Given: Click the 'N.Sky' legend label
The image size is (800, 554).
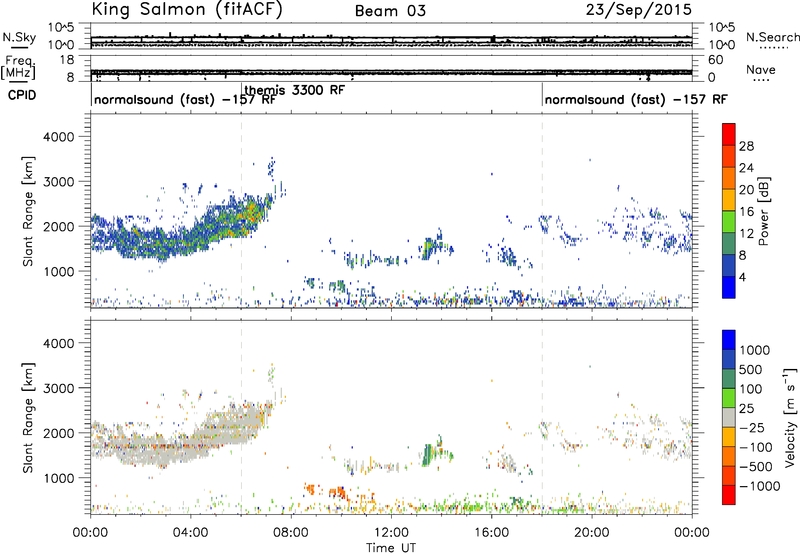Looking at the screenshot, I should tap(19, 37).
